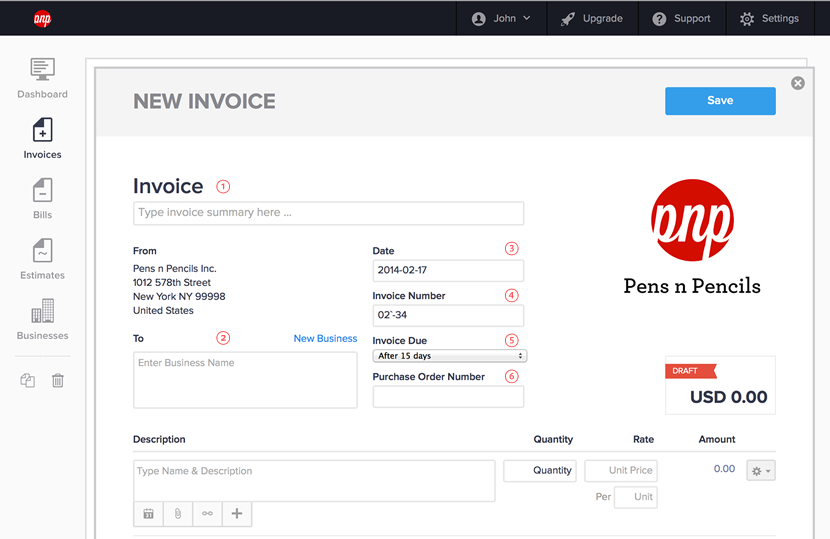The width and height of the screenshot is (830, 539).
Task: Click the United States address line
Action: 163,311
